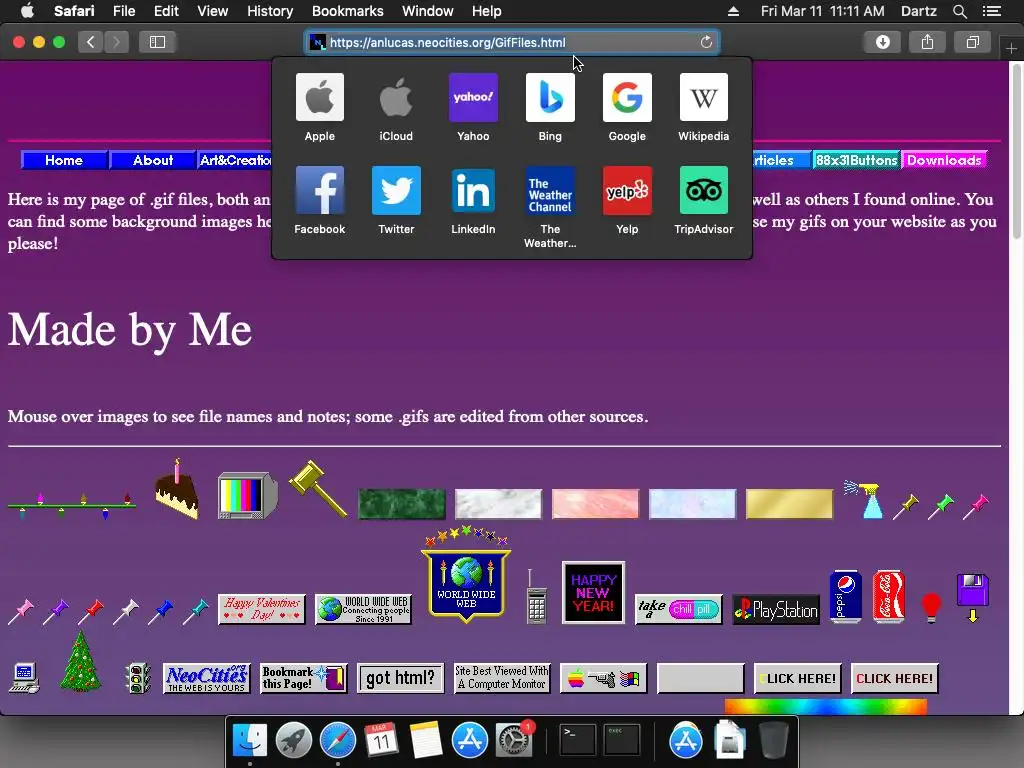Viewport: 1024px width, 768px height.
Task: Click the spray bottle gif
Action: point(864,500)
